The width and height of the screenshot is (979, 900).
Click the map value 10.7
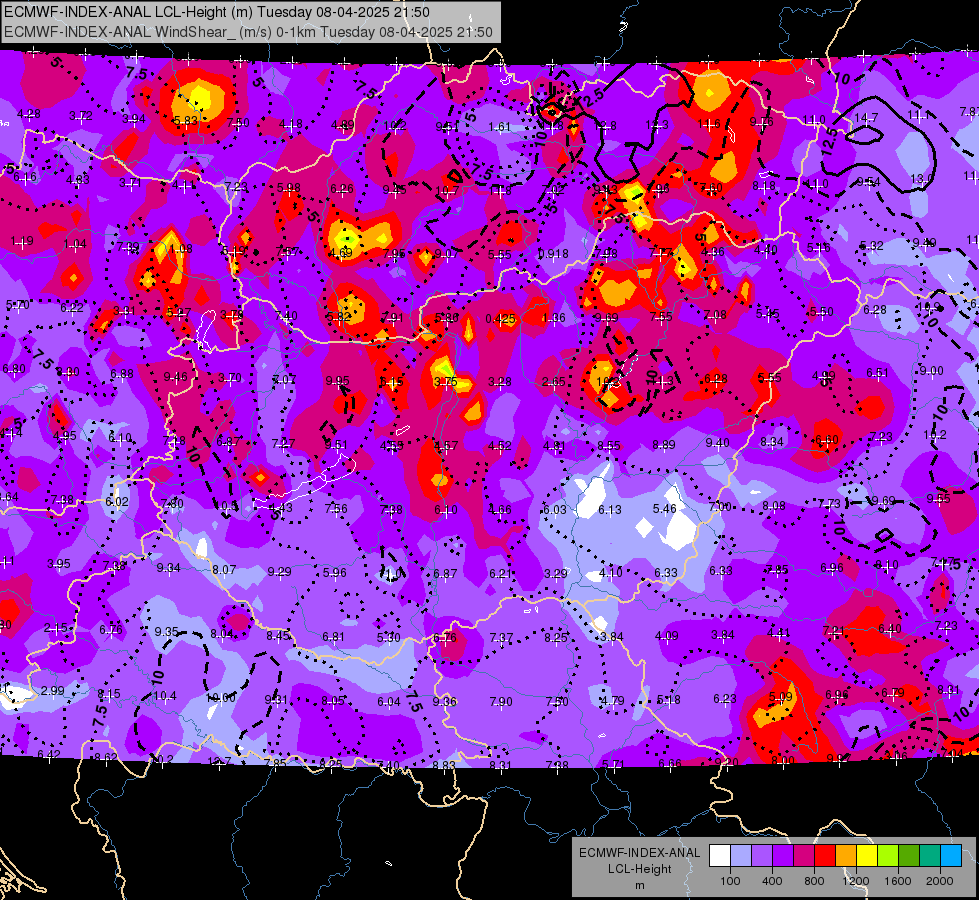pyautogui.click(x=447, y=190)
